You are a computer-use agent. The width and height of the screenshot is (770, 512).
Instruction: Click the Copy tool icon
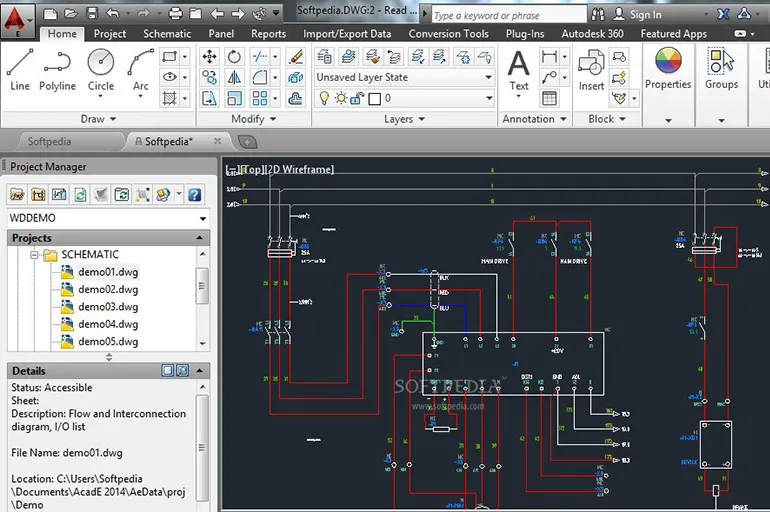click(x=210, y=77)
